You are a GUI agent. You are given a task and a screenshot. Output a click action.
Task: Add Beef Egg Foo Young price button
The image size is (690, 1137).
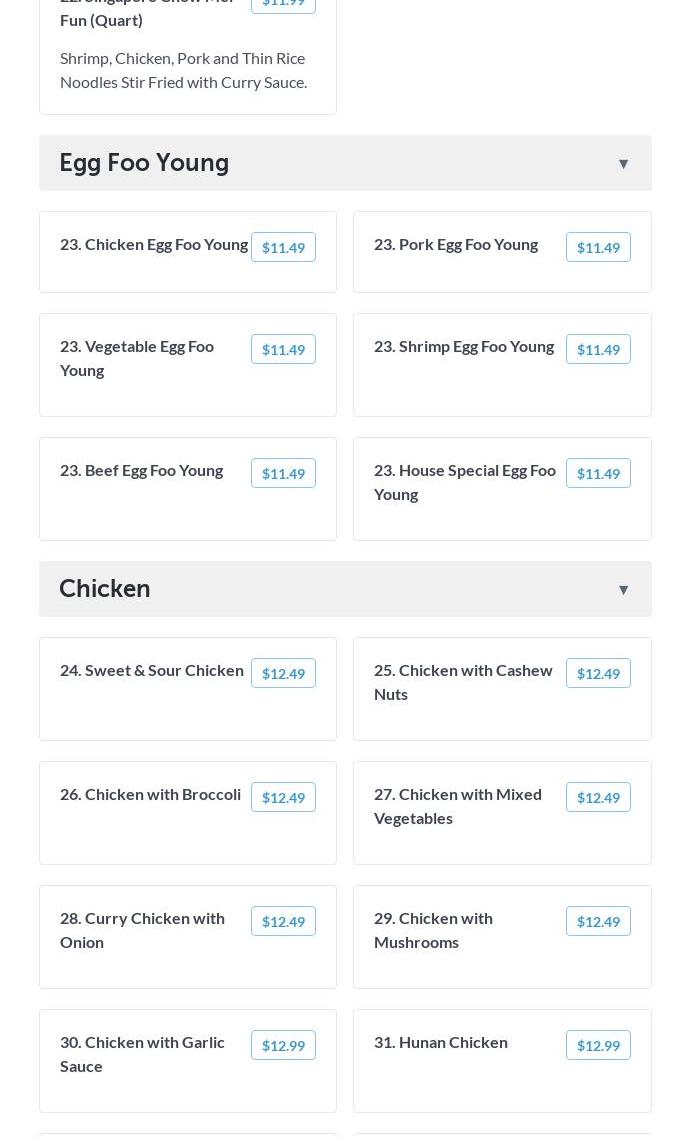[x=283, y=474]
